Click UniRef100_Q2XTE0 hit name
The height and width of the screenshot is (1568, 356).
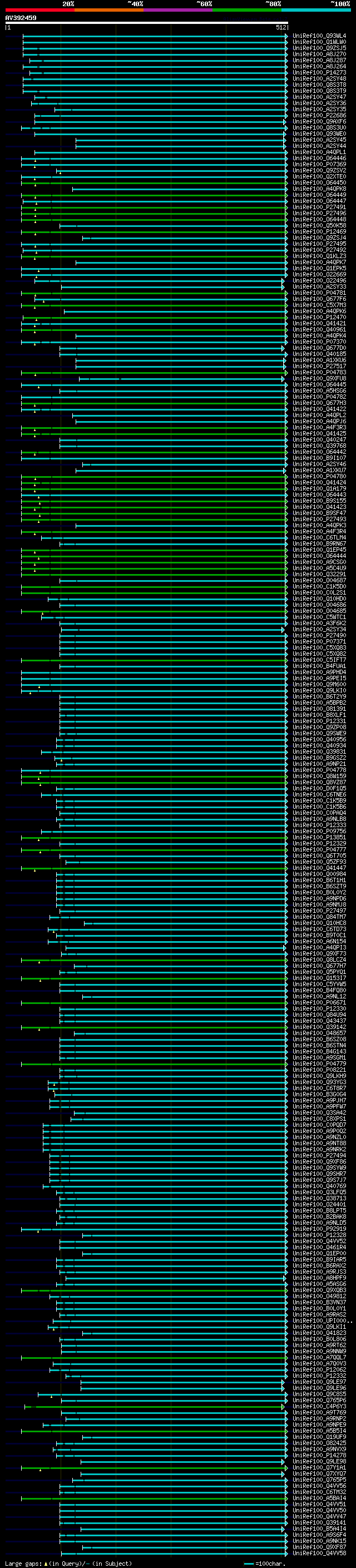[319, 176]
